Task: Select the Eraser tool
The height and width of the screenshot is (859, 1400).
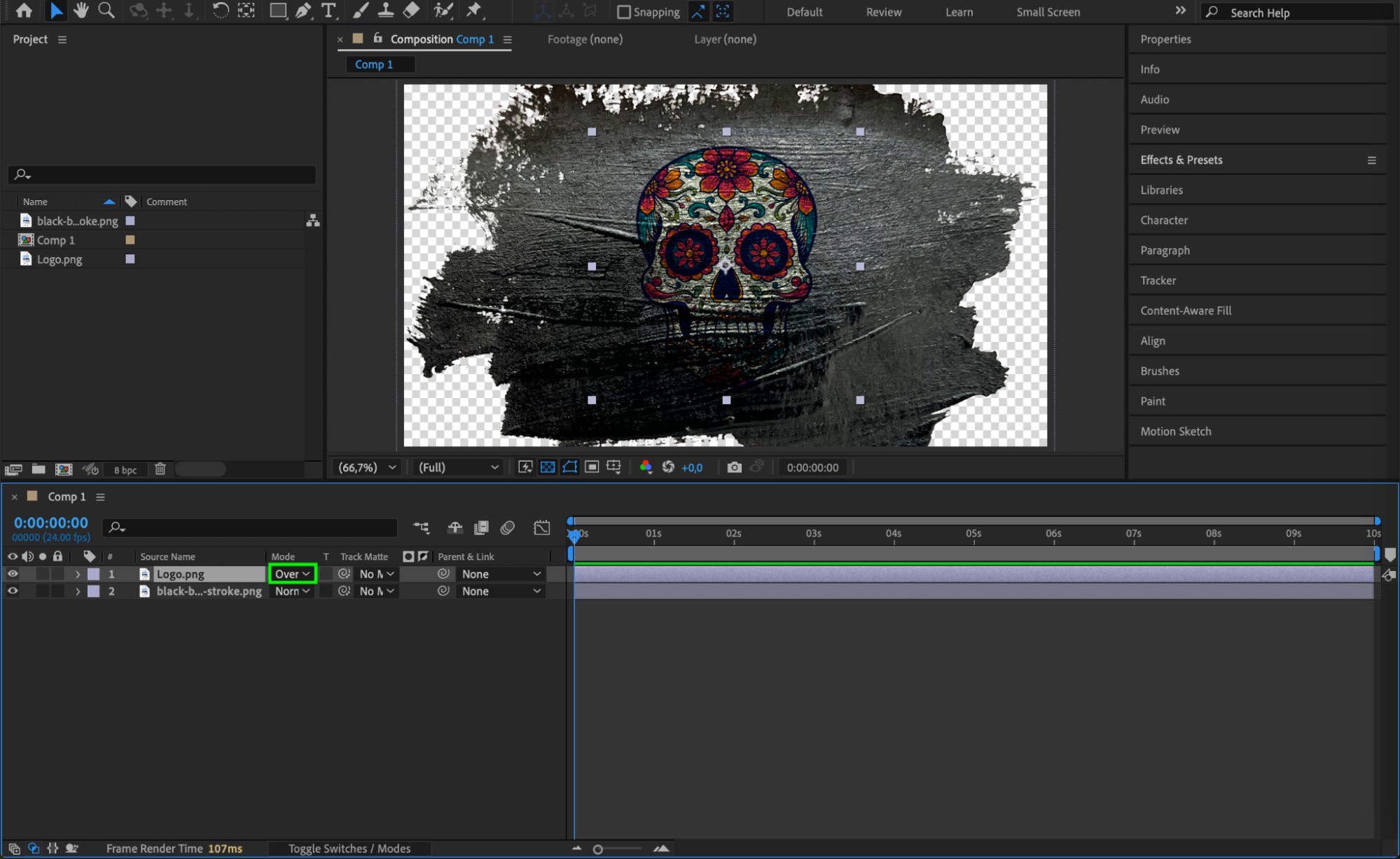Action: point(412,11)
